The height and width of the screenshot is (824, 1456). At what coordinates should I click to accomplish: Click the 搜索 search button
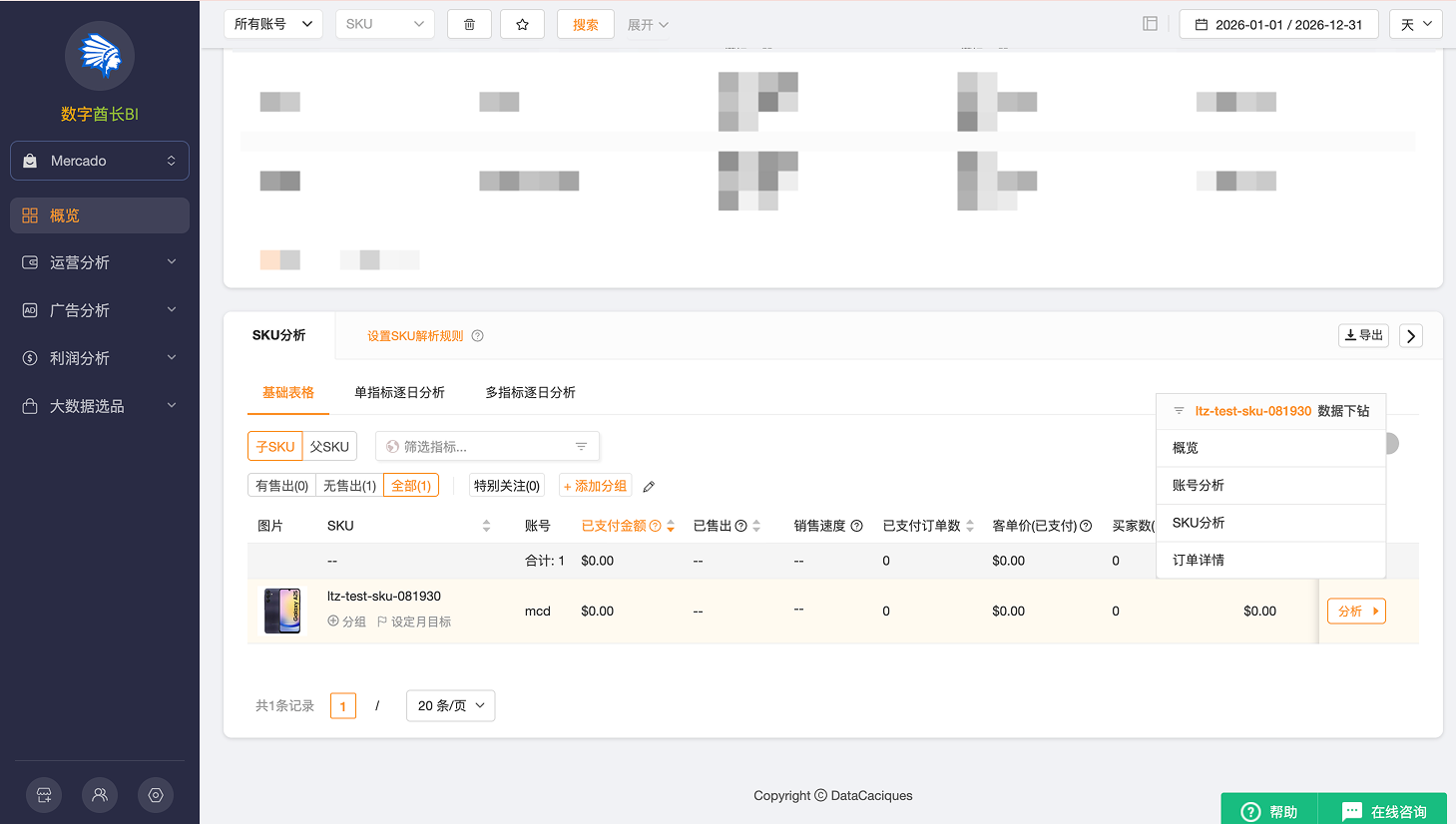[x=586, y=25]
